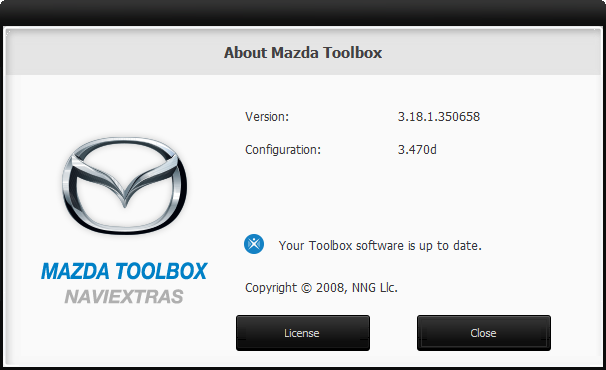
Task: Click the copyright © symbol
Action: point(306,288)
